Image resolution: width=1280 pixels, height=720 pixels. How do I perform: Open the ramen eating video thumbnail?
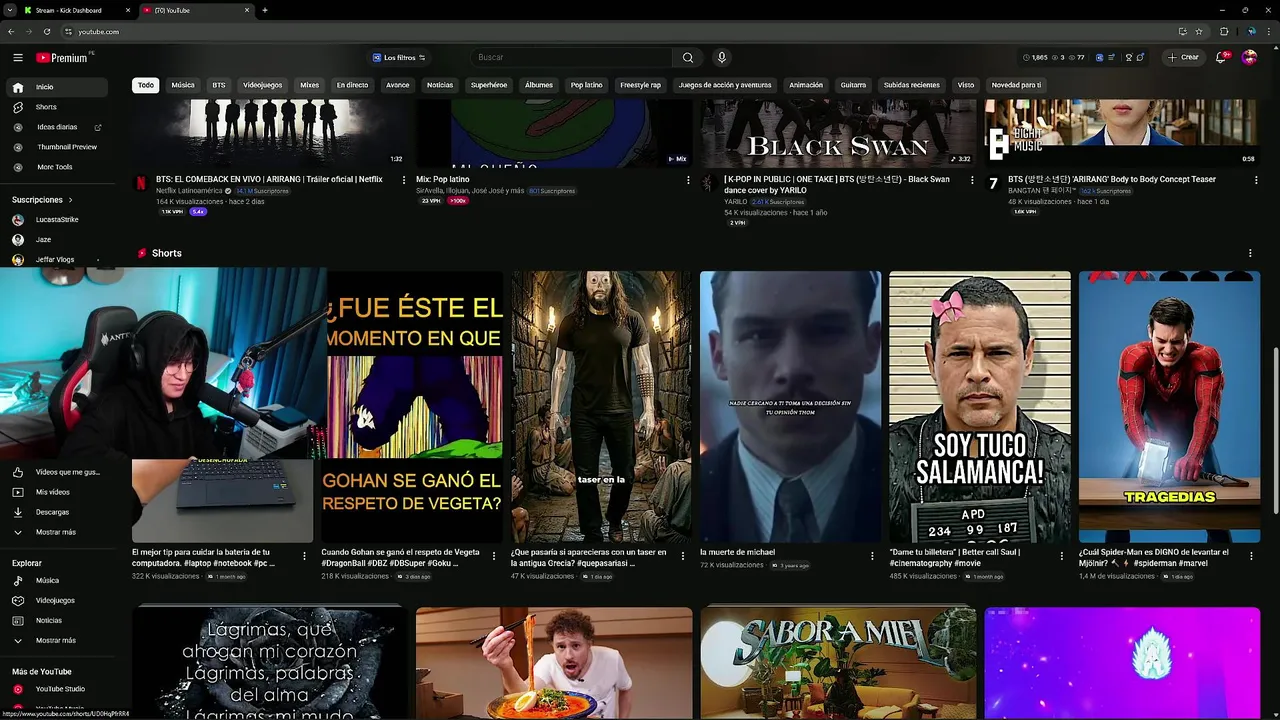point(554,662)
